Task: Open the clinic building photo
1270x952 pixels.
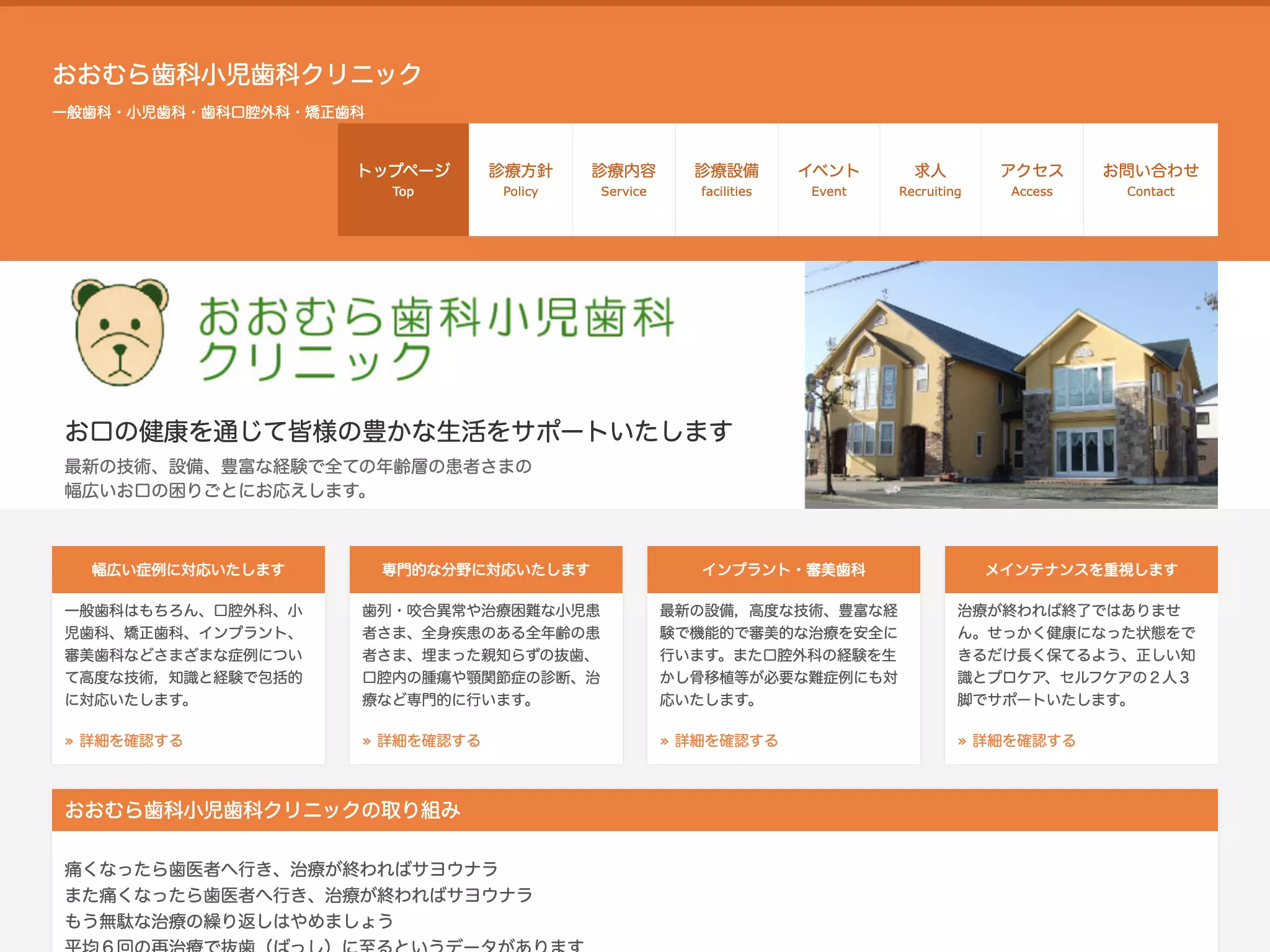Action: [x=1011, y=385]
